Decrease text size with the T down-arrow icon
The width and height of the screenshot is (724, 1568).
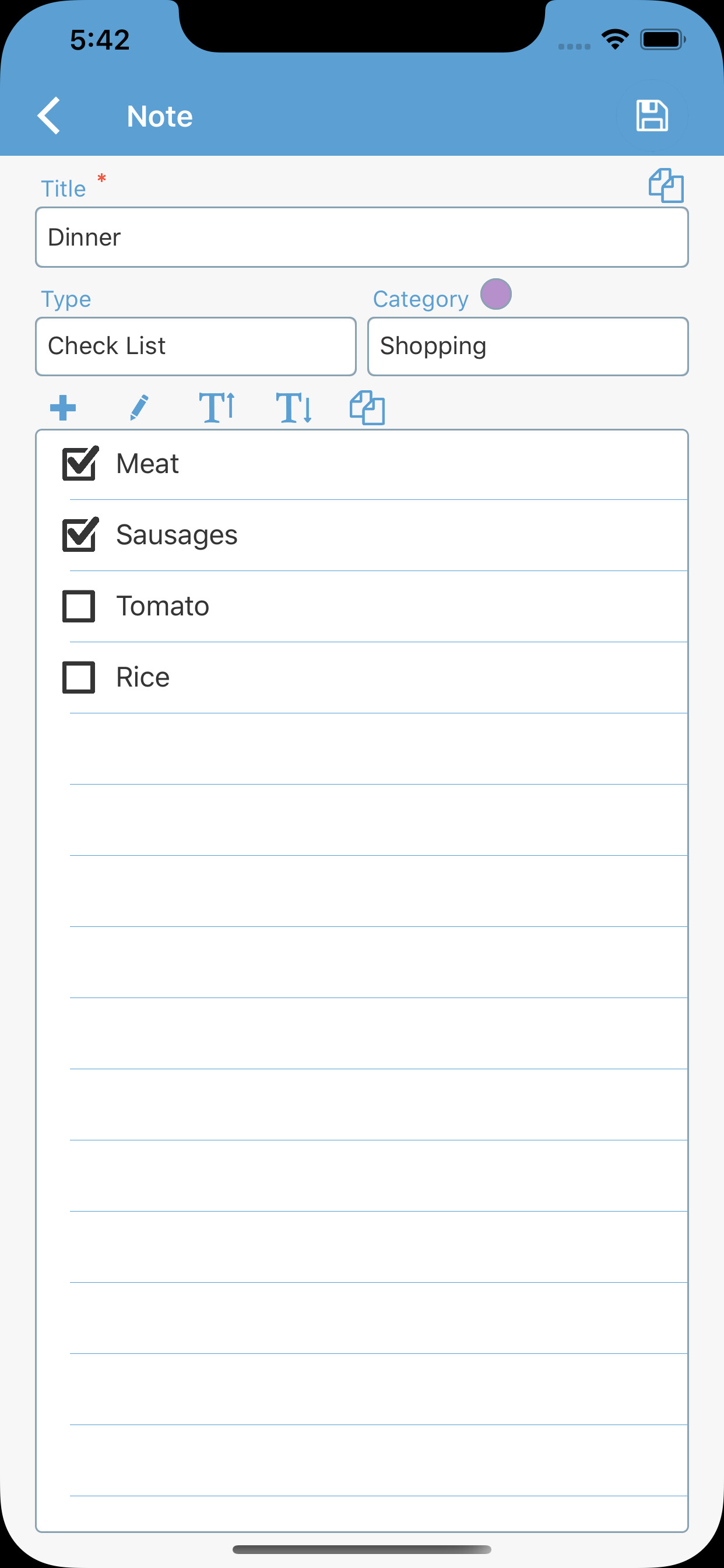coord(294,408)
